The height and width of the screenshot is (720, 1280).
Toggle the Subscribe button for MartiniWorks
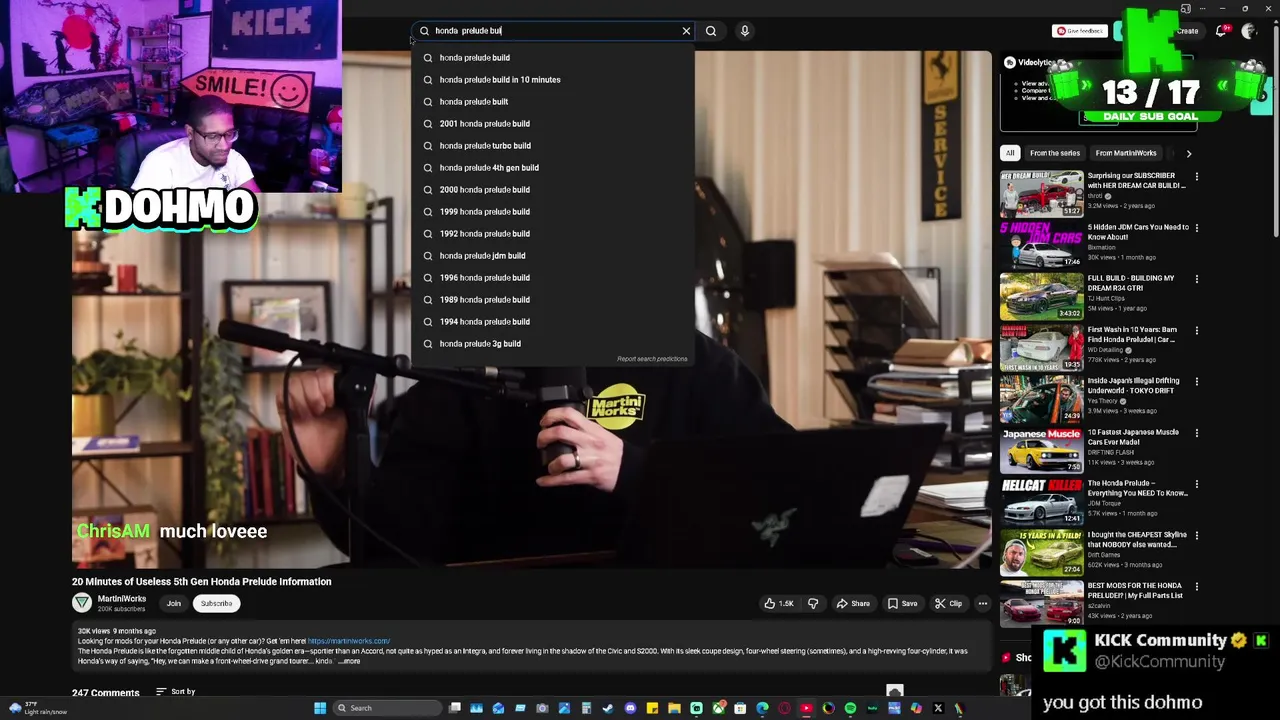pos(216,604)
